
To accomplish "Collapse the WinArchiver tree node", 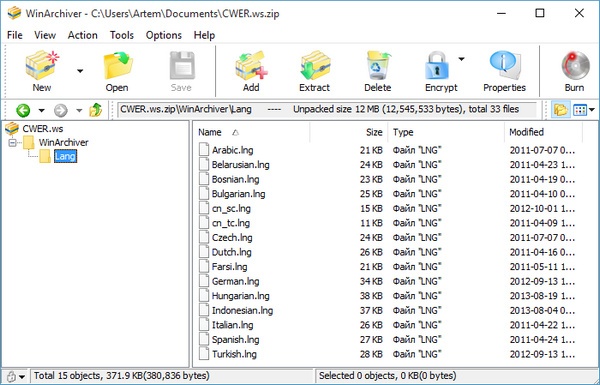I will [x=13, y=143].
